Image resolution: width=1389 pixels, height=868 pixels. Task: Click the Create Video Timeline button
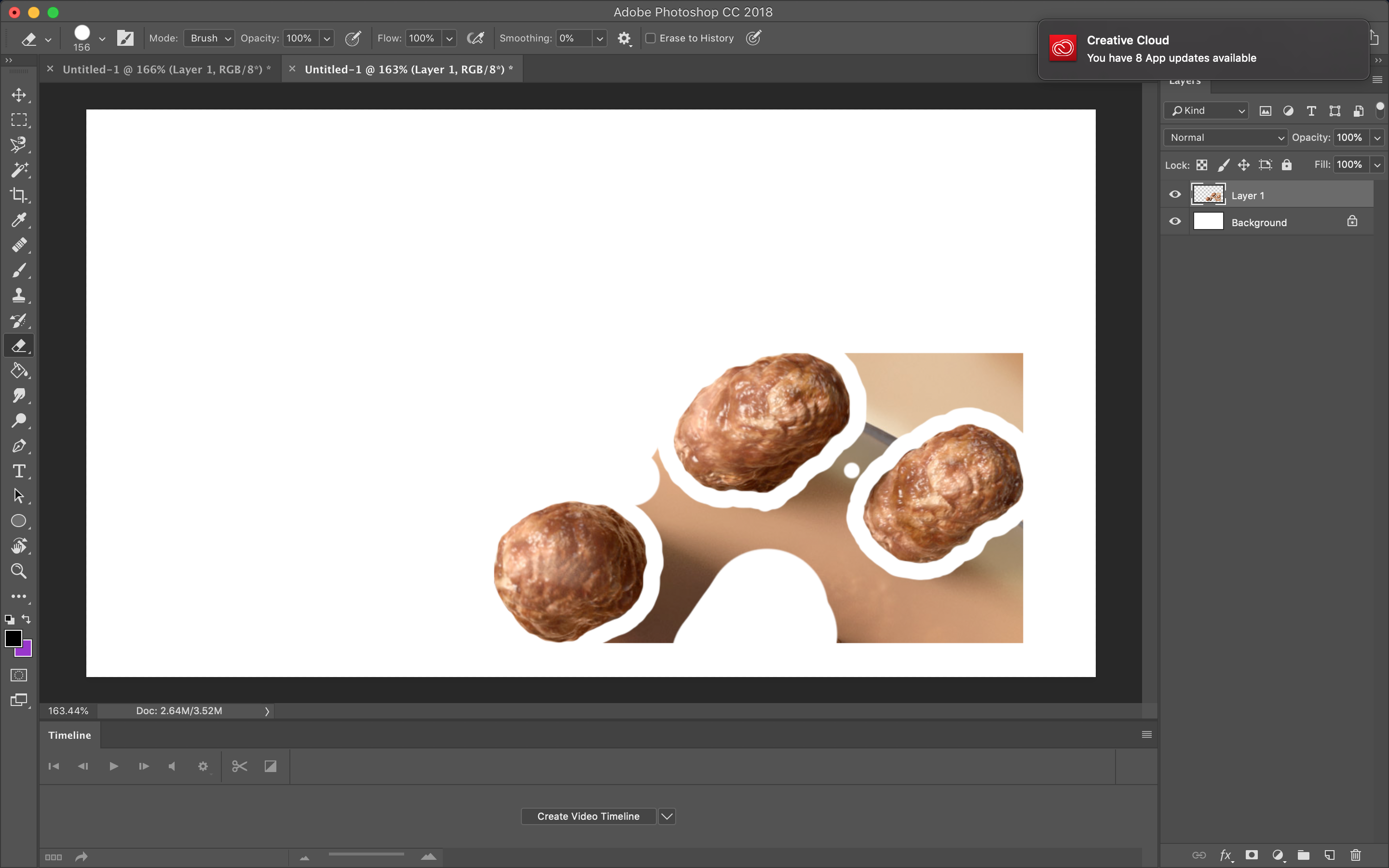click(x=588, y=816)
